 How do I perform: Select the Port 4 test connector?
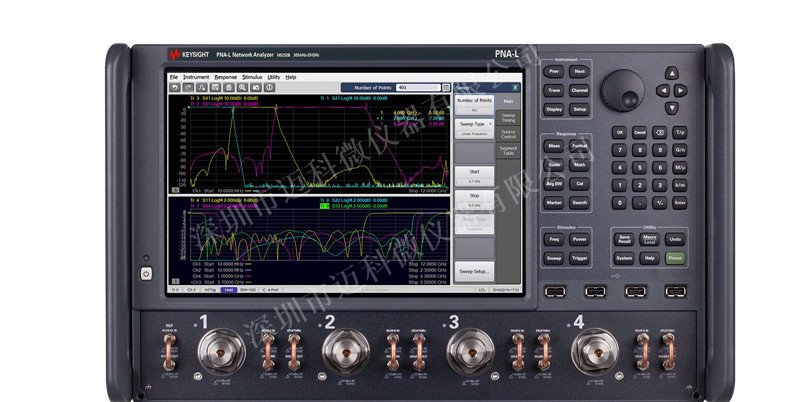(595, 352)
